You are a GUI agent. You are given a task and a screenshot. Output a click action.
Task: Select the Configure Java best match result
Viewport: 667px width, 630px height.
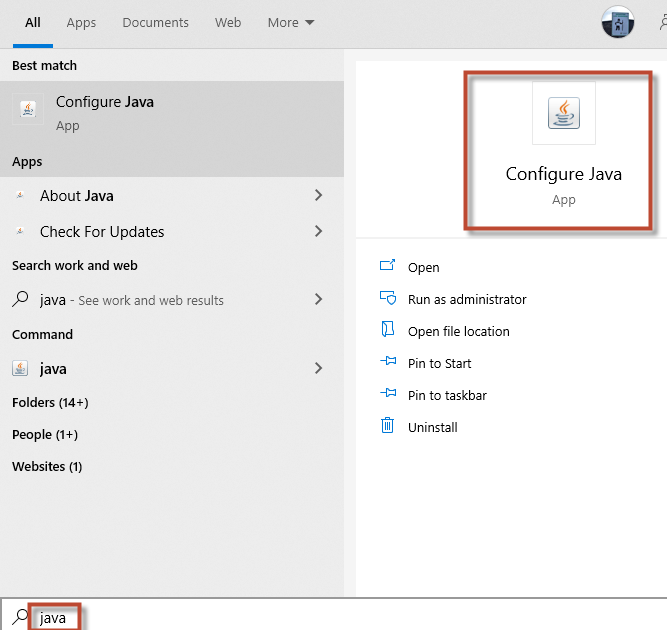click(x=172, y=113)
